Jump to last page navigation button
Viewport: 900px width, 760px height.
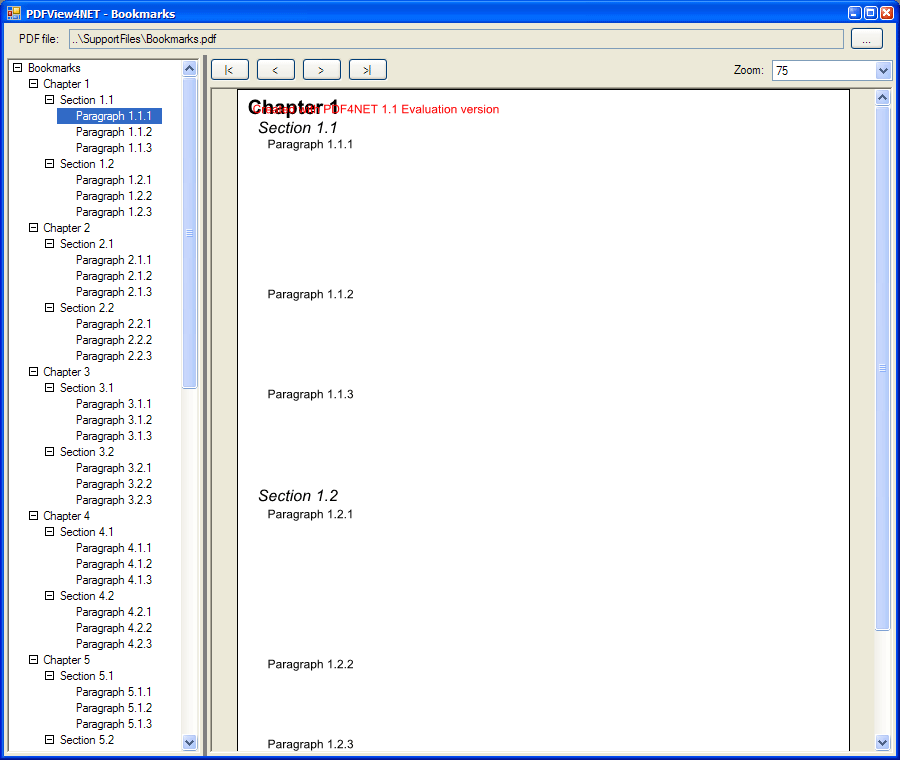click(x=367, y=70)
